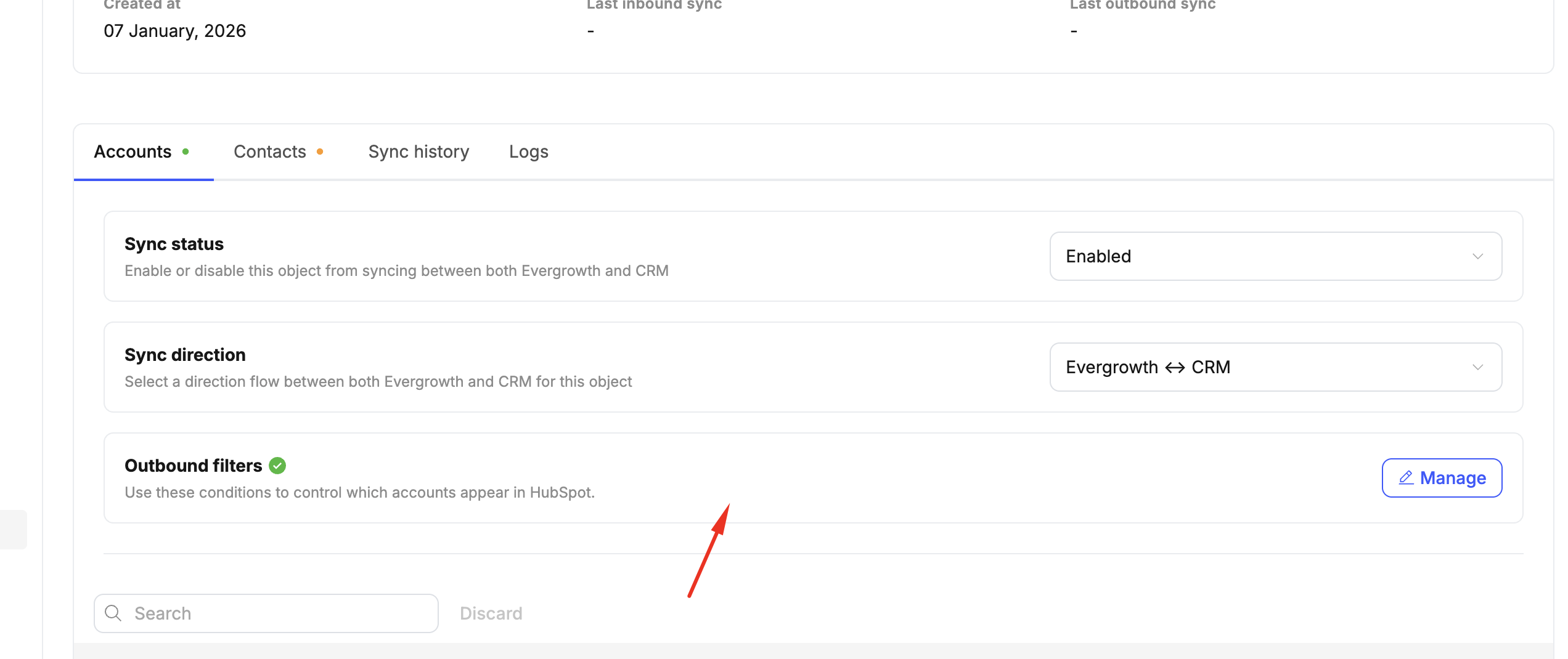Open the Sync status Enabled dropdown
Viewport: 1568px width, 659px height.
click(x=1275, y=256)
